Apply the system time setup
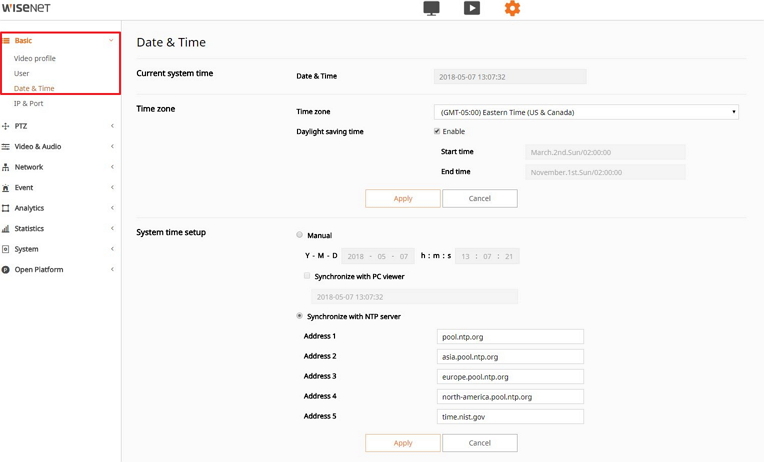 point(403,443)
